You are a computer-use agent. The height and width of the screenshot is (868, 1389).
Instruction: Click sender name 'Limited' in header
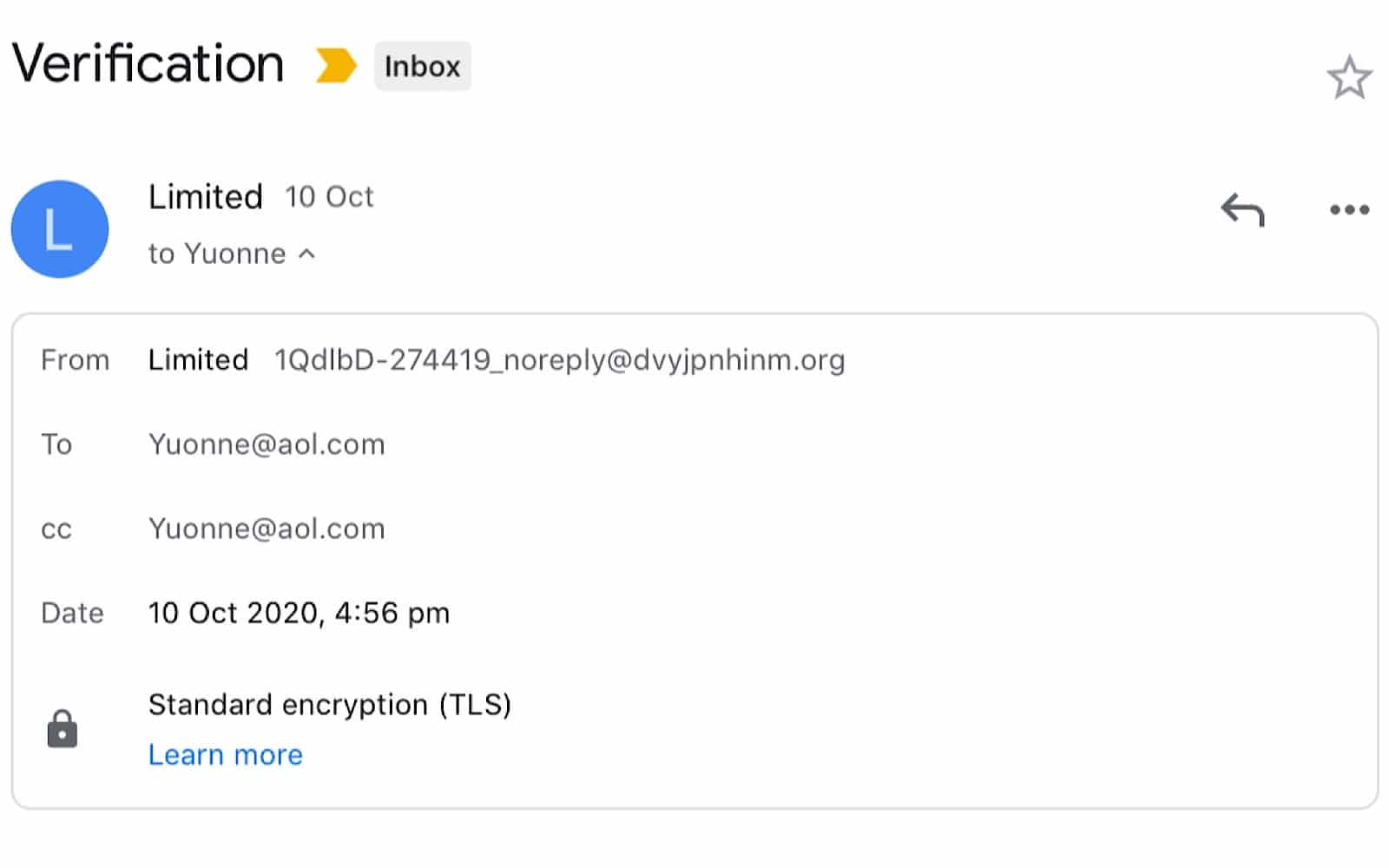[x=206, y=197]
